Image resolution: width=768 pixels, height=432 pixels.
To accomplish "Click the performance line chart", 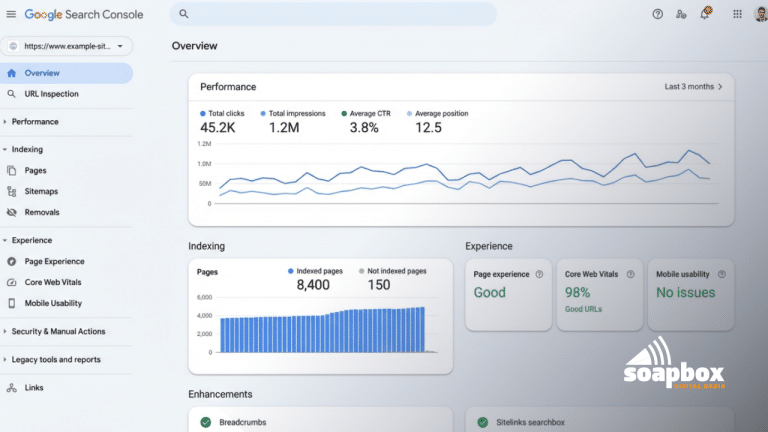I will tap(464, 174).
